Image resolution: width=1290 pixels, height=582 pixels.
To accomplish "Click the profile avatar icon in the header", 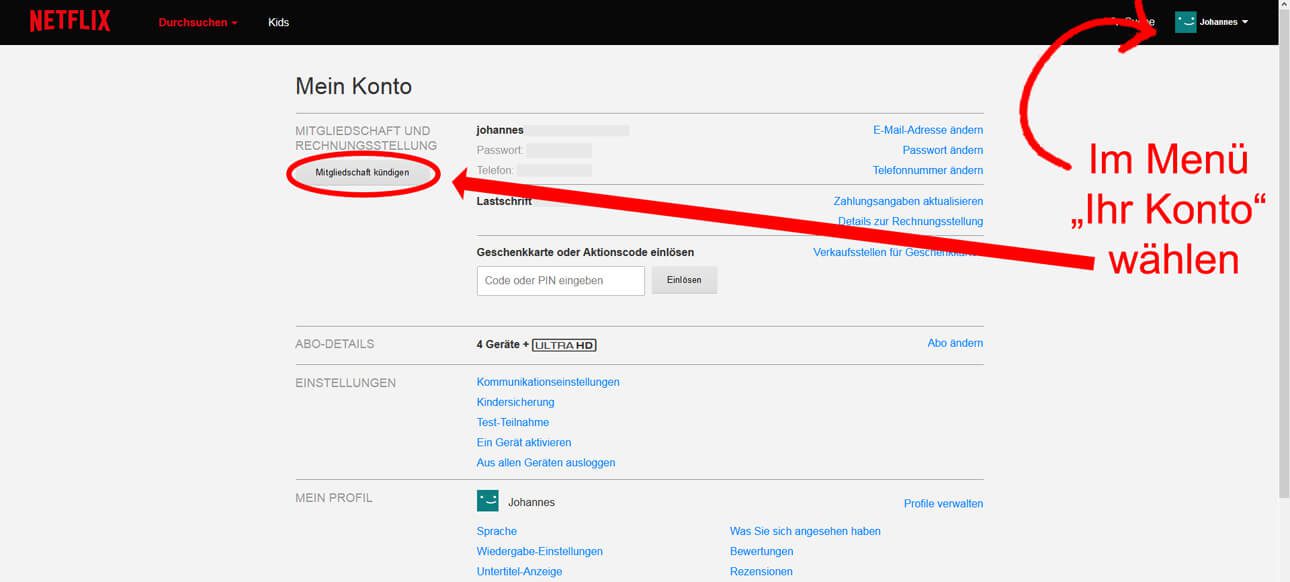I will pyautogui.click(x=1186, y=22).
